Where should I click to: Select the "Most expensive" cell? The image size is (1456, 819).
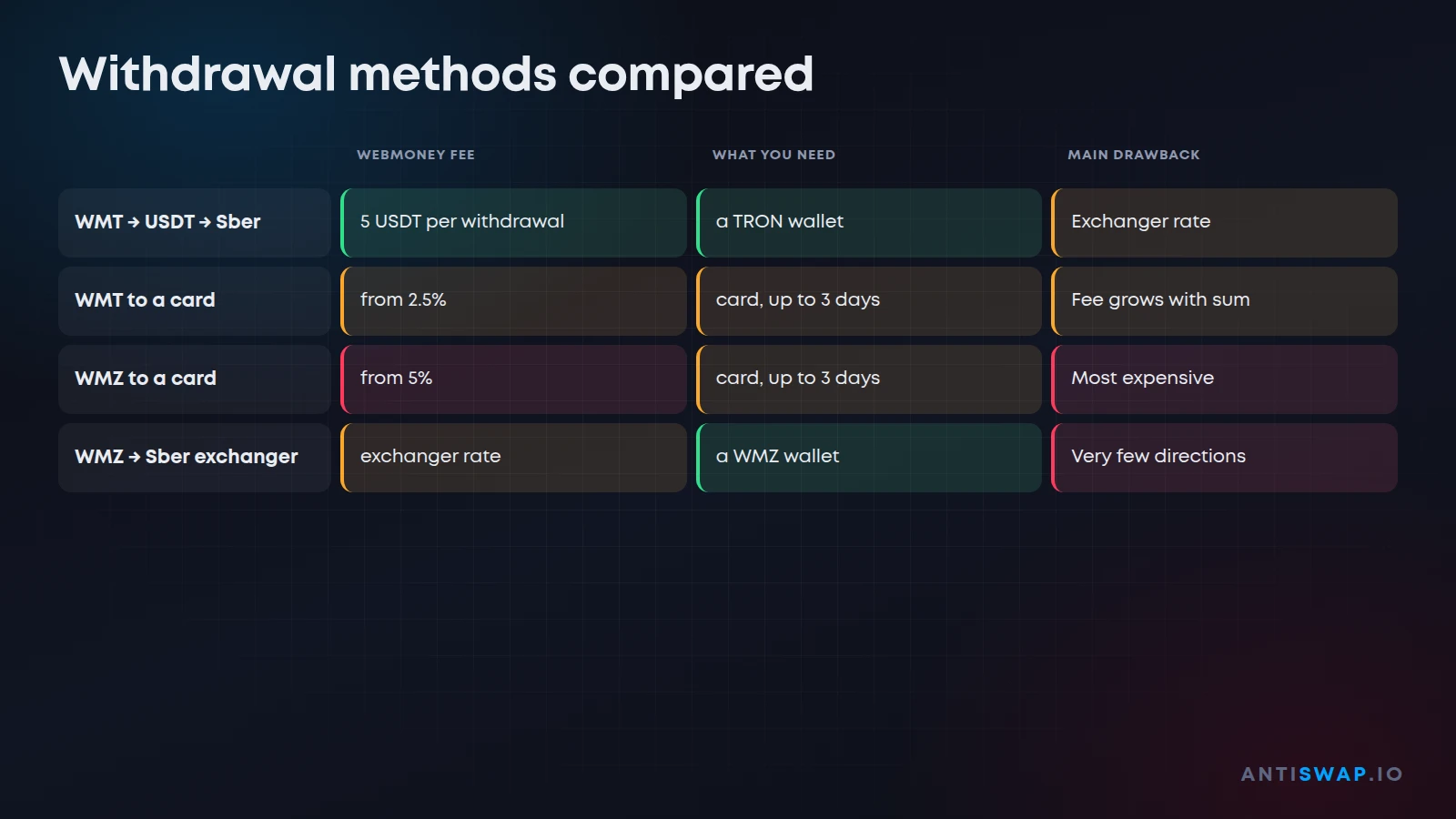1224,379
